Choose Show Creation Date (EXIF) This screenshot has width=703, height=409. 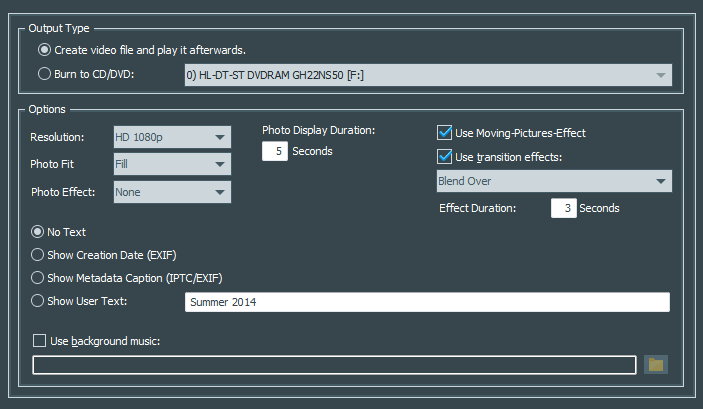[39, 255]
